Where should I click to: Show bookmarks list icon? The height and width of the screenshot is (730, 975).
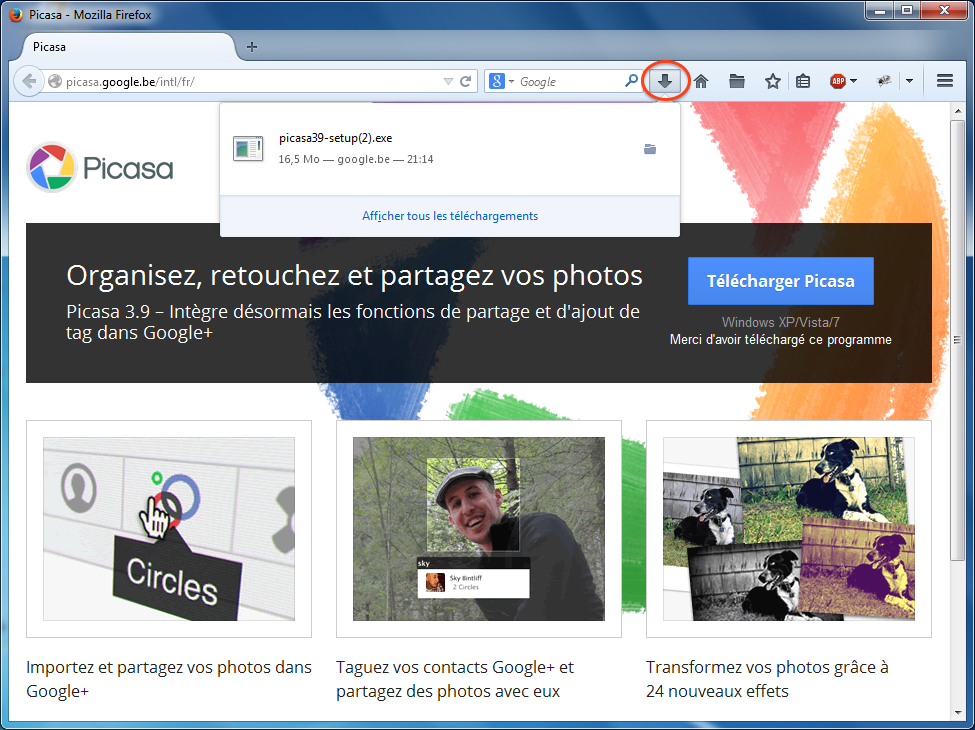[803, 81]
